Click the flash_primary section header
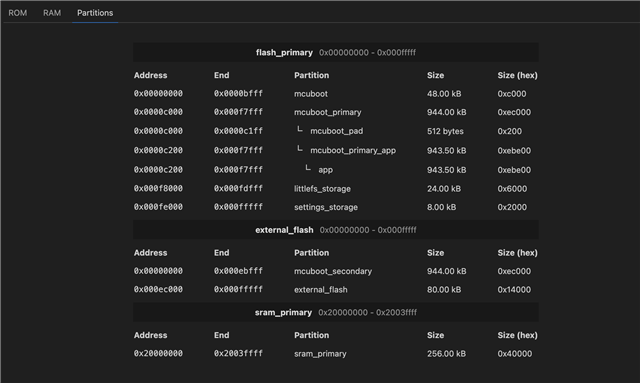The width and height of the screenshot is (640, 383). click(336, 52)
